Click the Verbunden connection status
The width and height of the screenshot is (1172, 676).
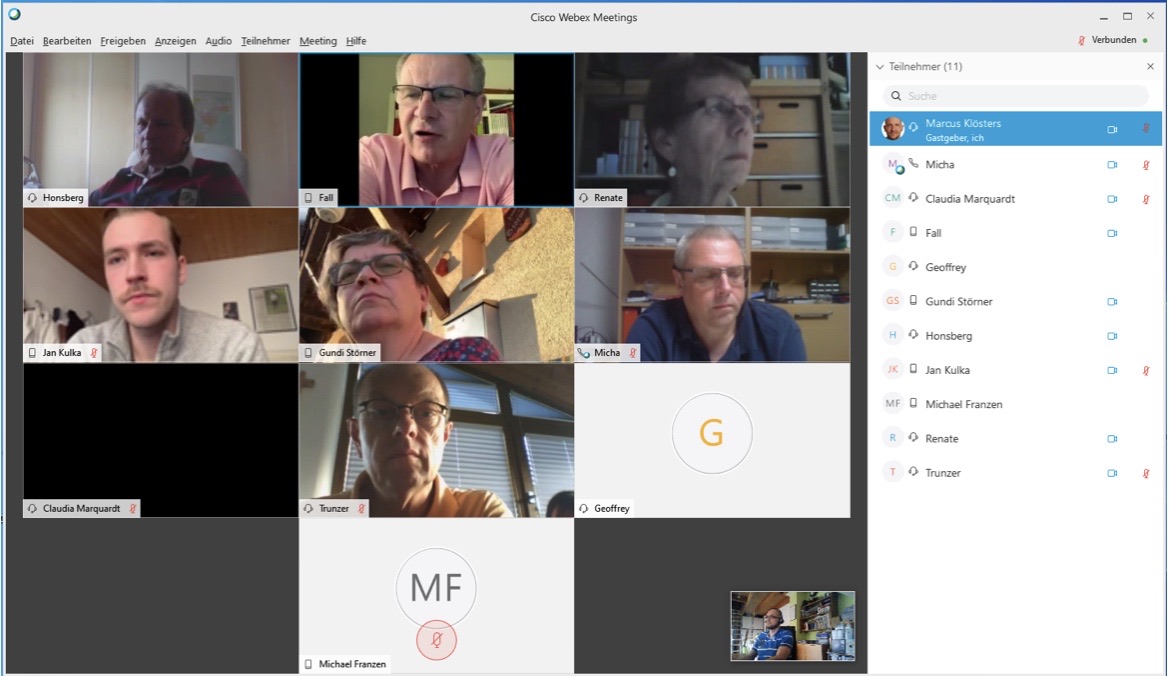tap(1113, 40)
